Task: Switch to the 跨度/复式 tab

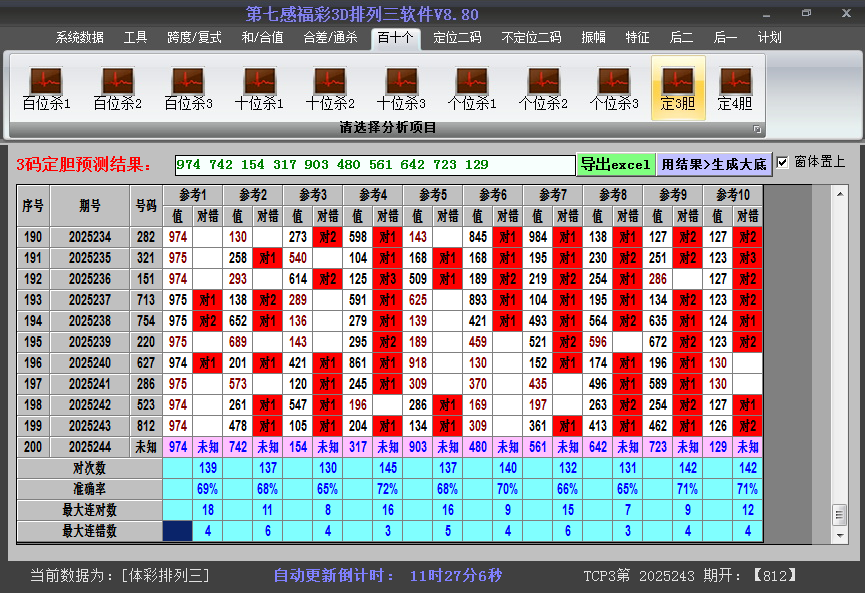Action: tap(194, 37)
